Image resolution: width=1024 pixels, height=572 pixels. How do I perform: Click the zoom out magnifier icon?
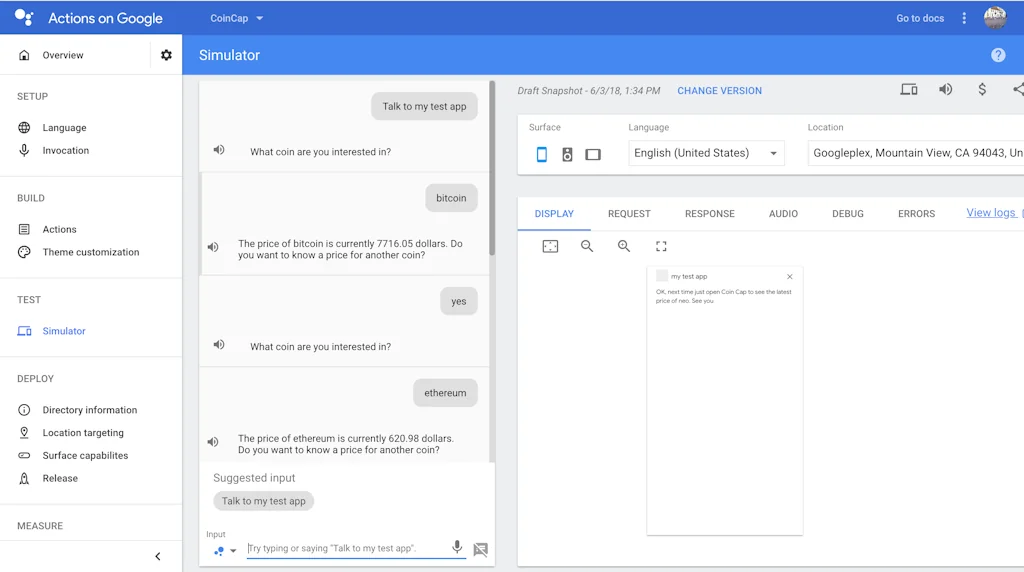pyautogui.click(x=587, y=246)
